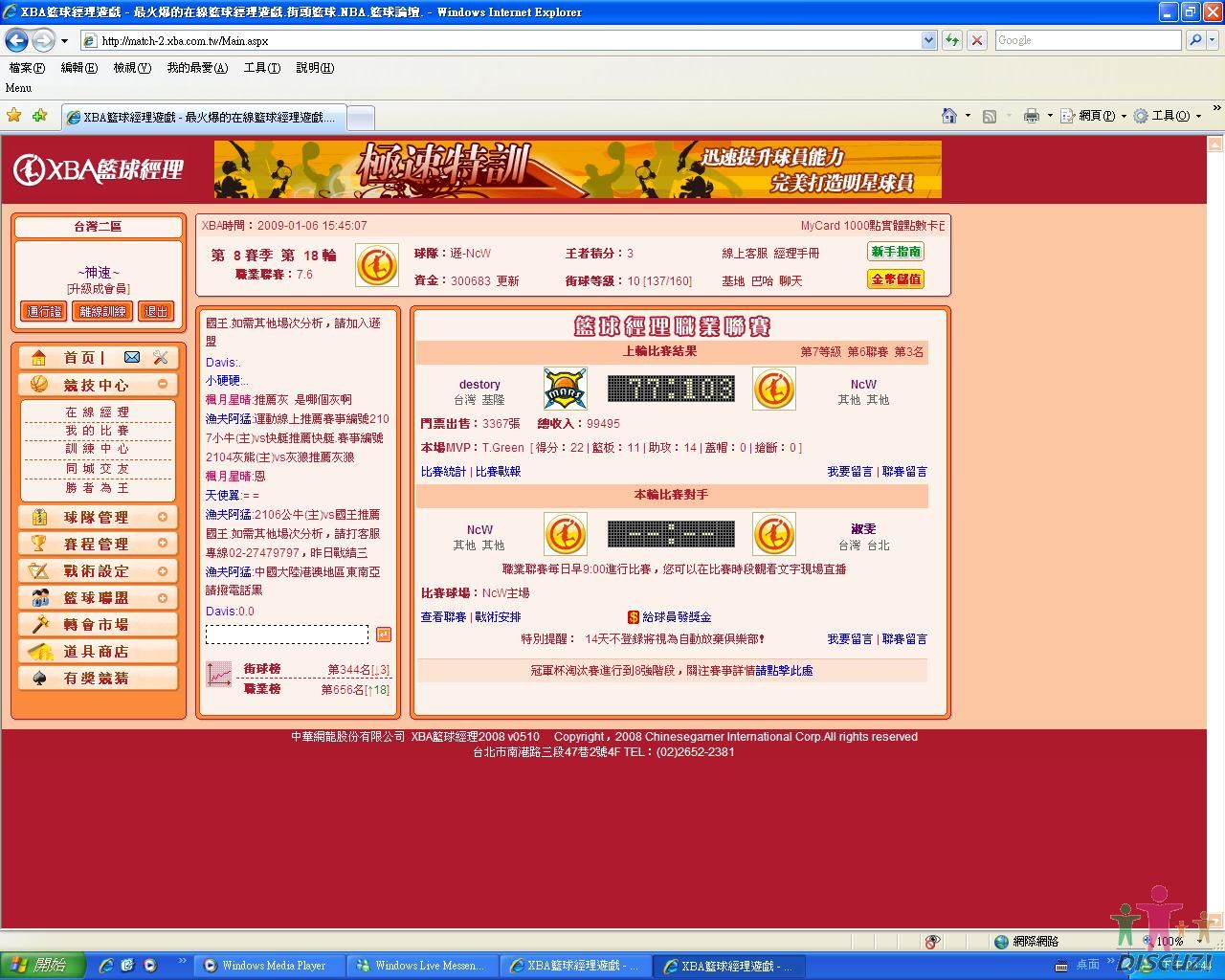The width and height of the screenshot is (1225, 980).
Task: Open the 比賽戰報 link
Action: [x=498, y=472]
